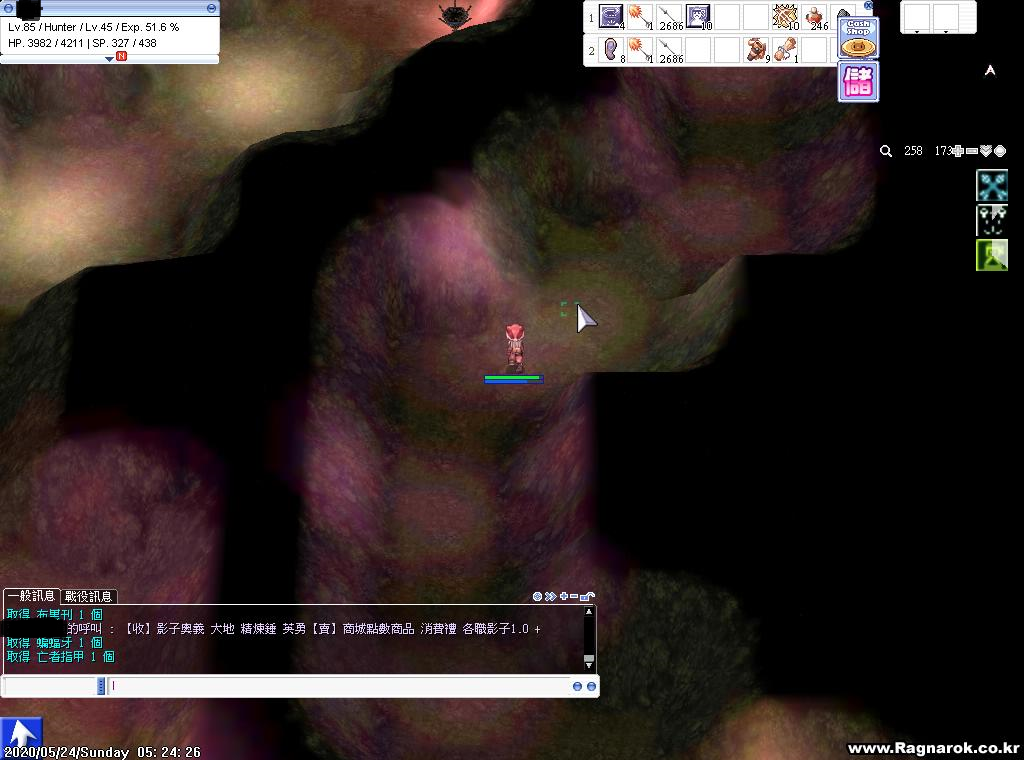Toggle the chat window lock icon
The width and height of the screenshot is (1024, 760).
tap(587, 596)
